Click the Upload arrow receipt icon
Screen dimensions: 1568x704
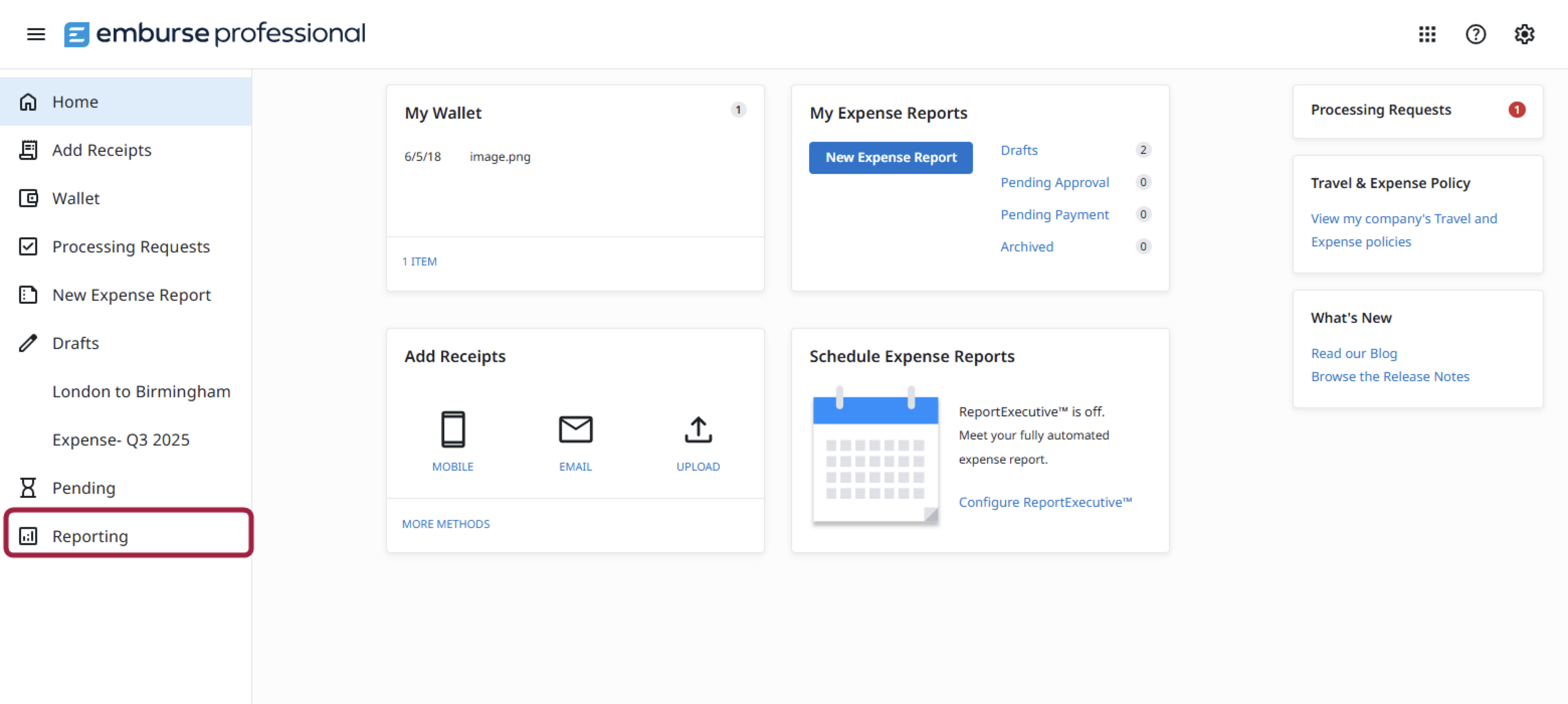pos(698,429)
